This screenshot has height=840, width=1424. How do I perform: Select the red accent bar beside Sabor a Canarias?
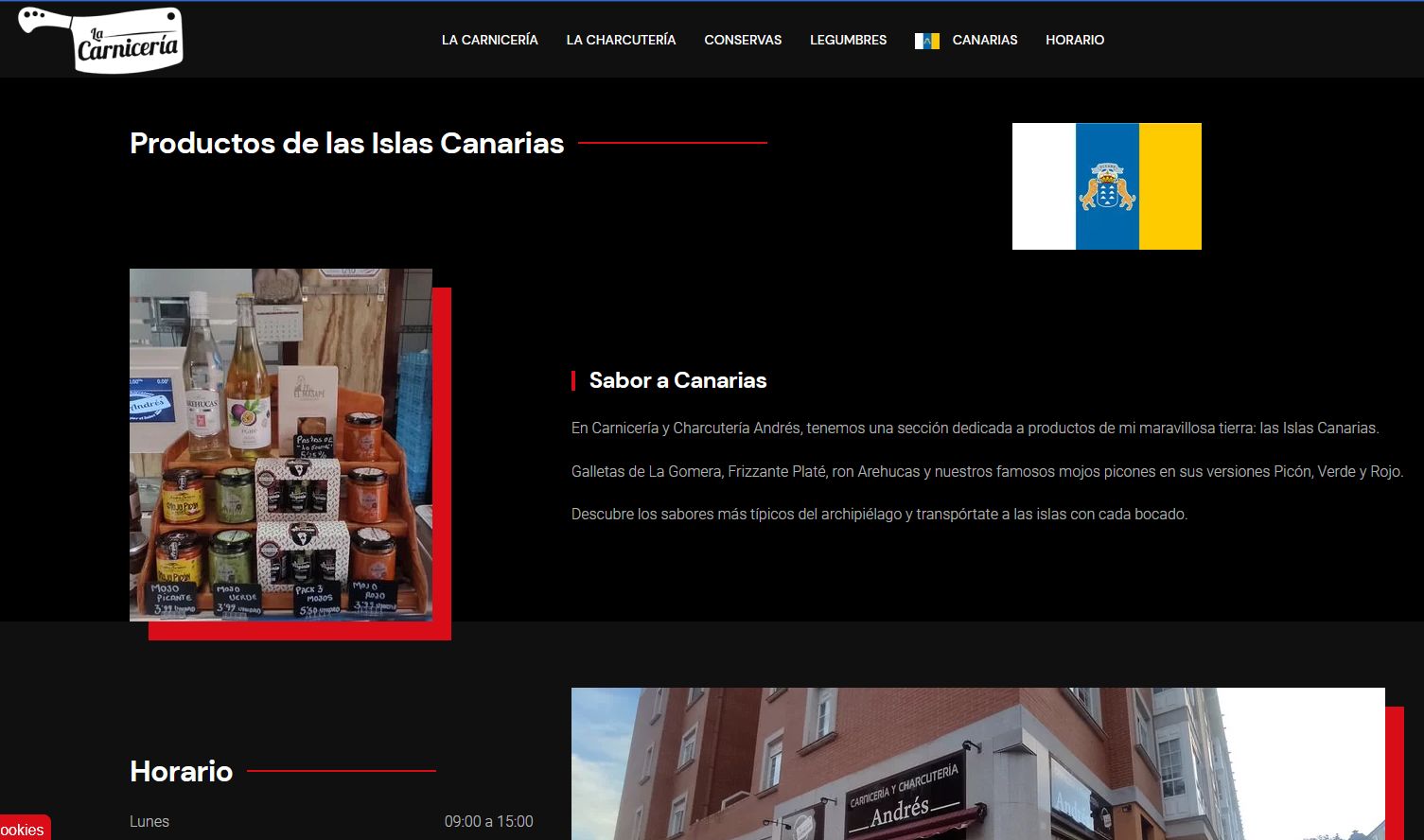[x=575, y=380]
